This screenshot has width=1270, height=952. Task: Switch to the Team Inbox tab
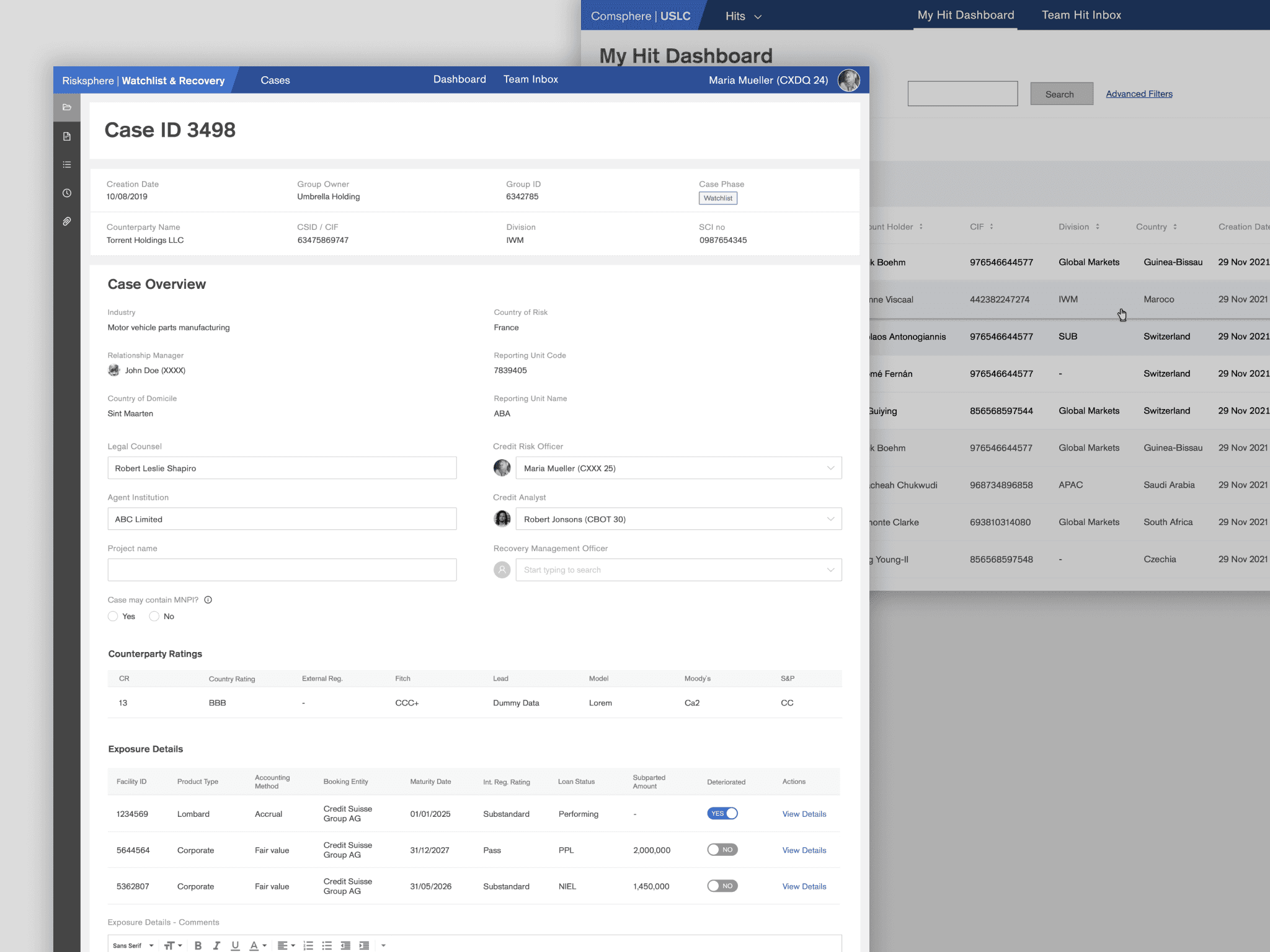[530, 79]
